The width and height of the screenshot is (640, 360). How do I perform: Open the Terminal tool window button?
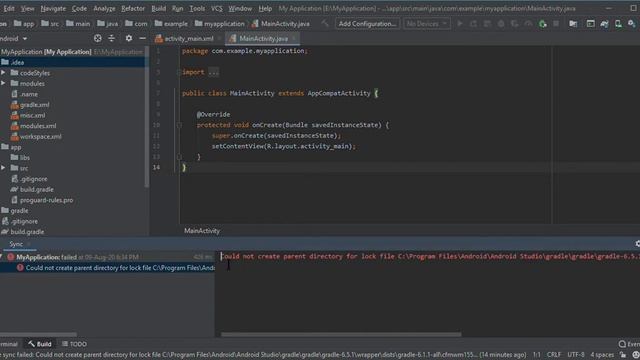9,344
